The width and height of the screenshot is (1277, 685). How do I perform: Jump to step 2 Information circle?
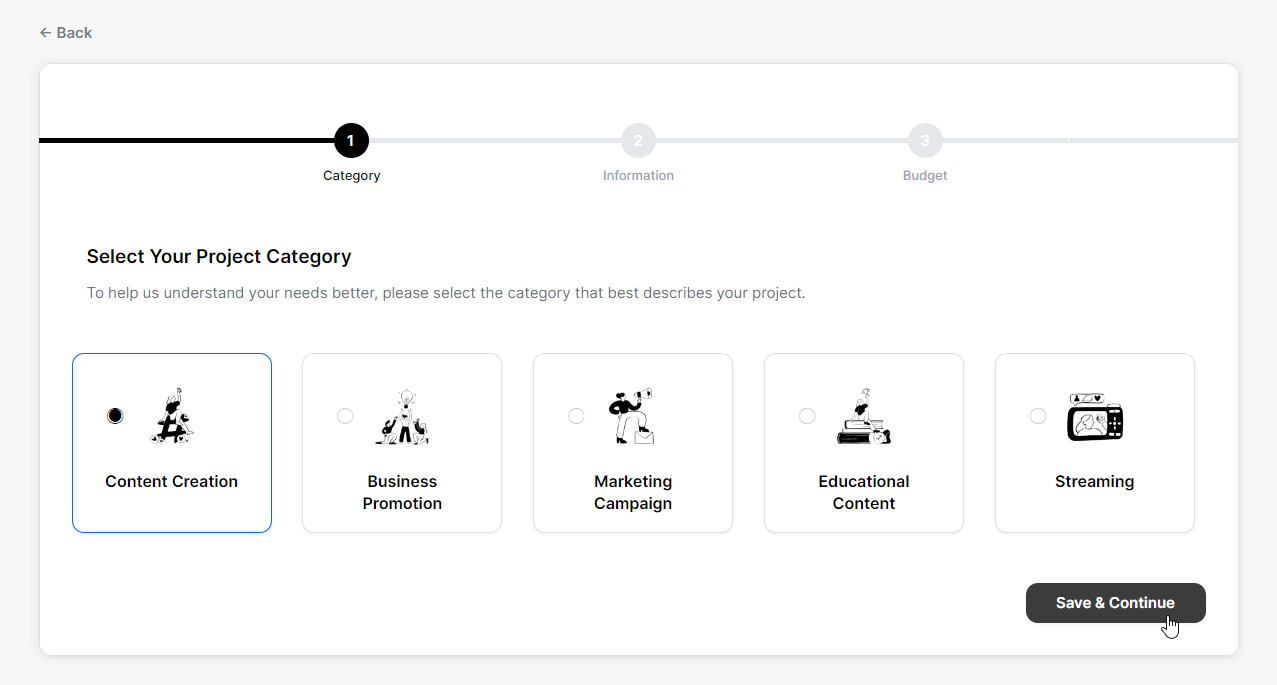click(638, 141)
